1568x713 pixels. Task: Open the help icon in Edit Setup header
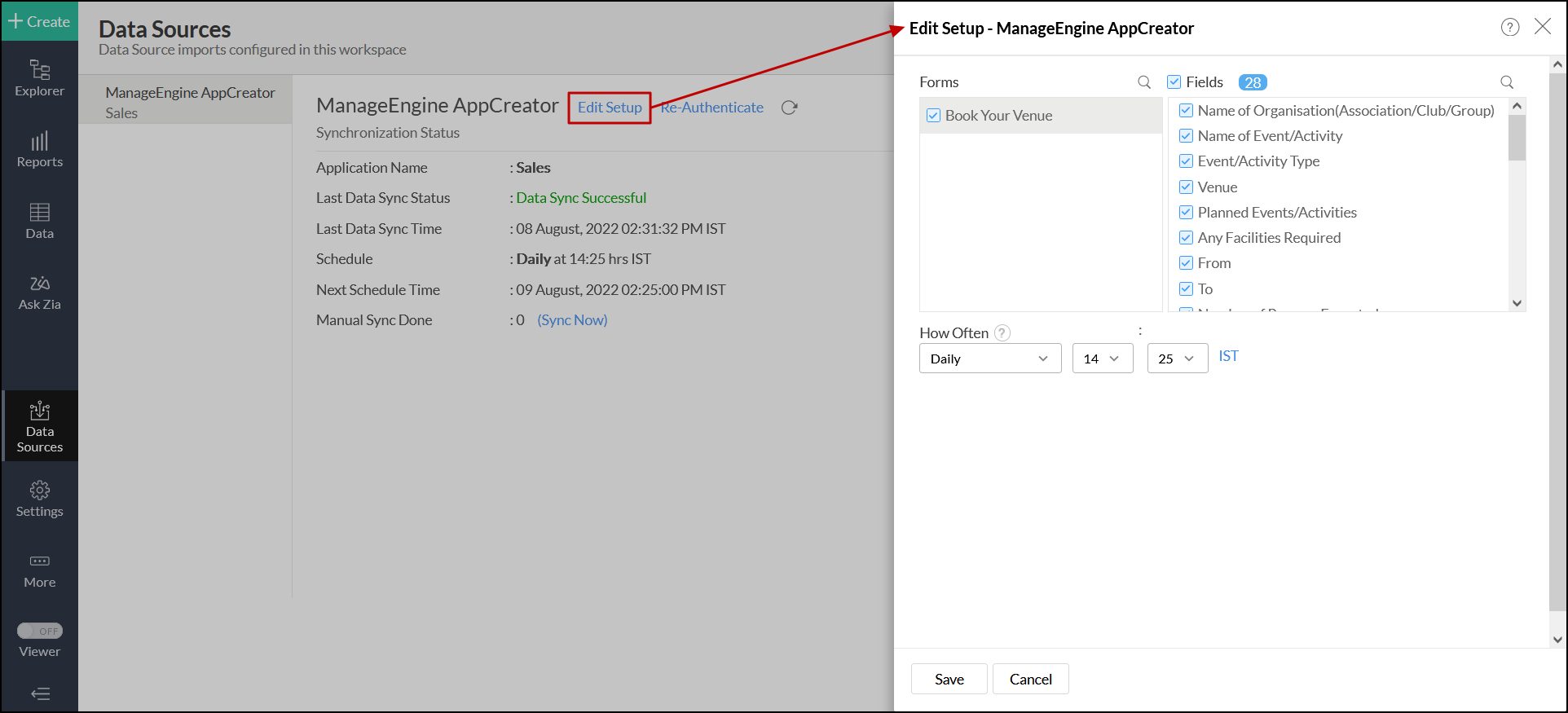(x=1510, y=28)
